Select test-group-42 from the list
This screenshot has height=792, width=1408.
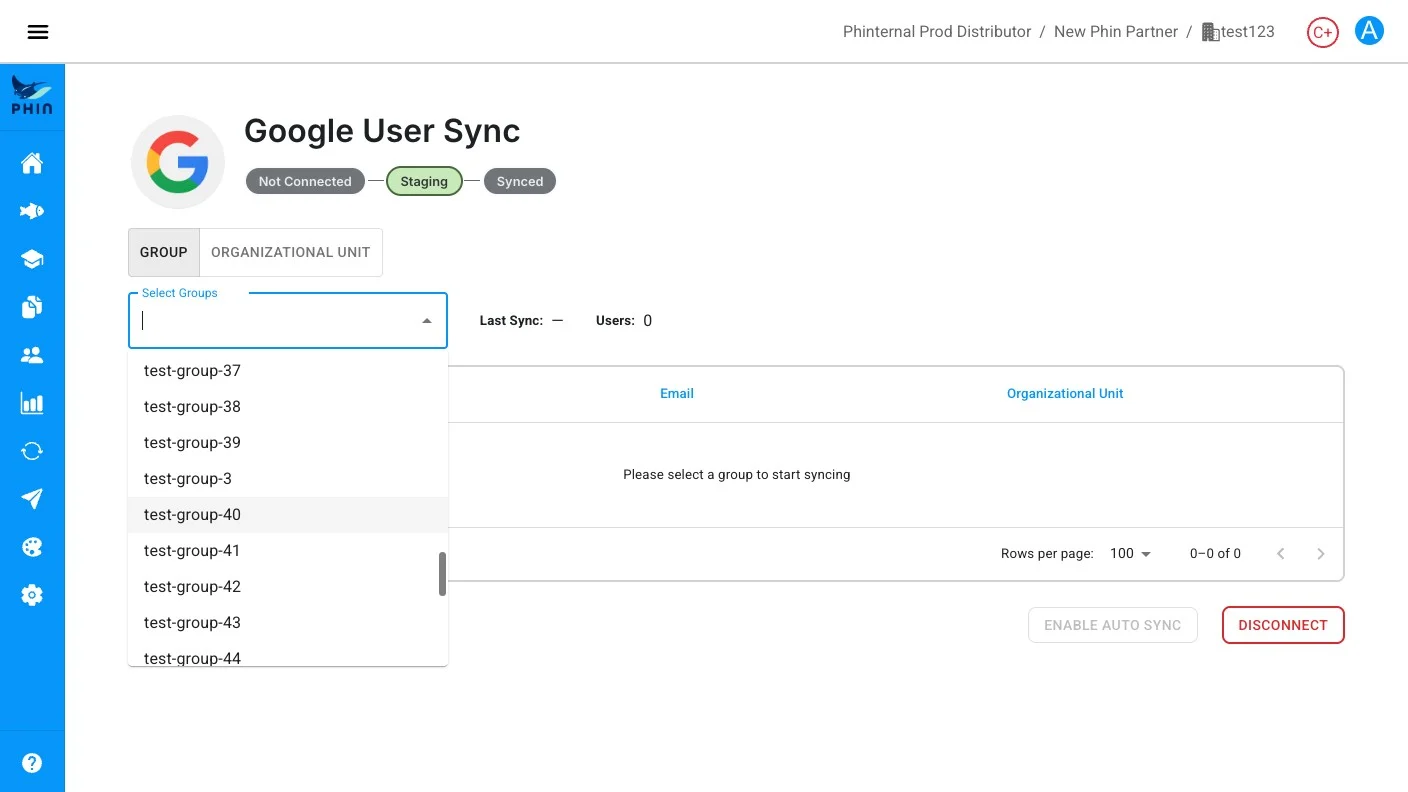pos(288,587)
